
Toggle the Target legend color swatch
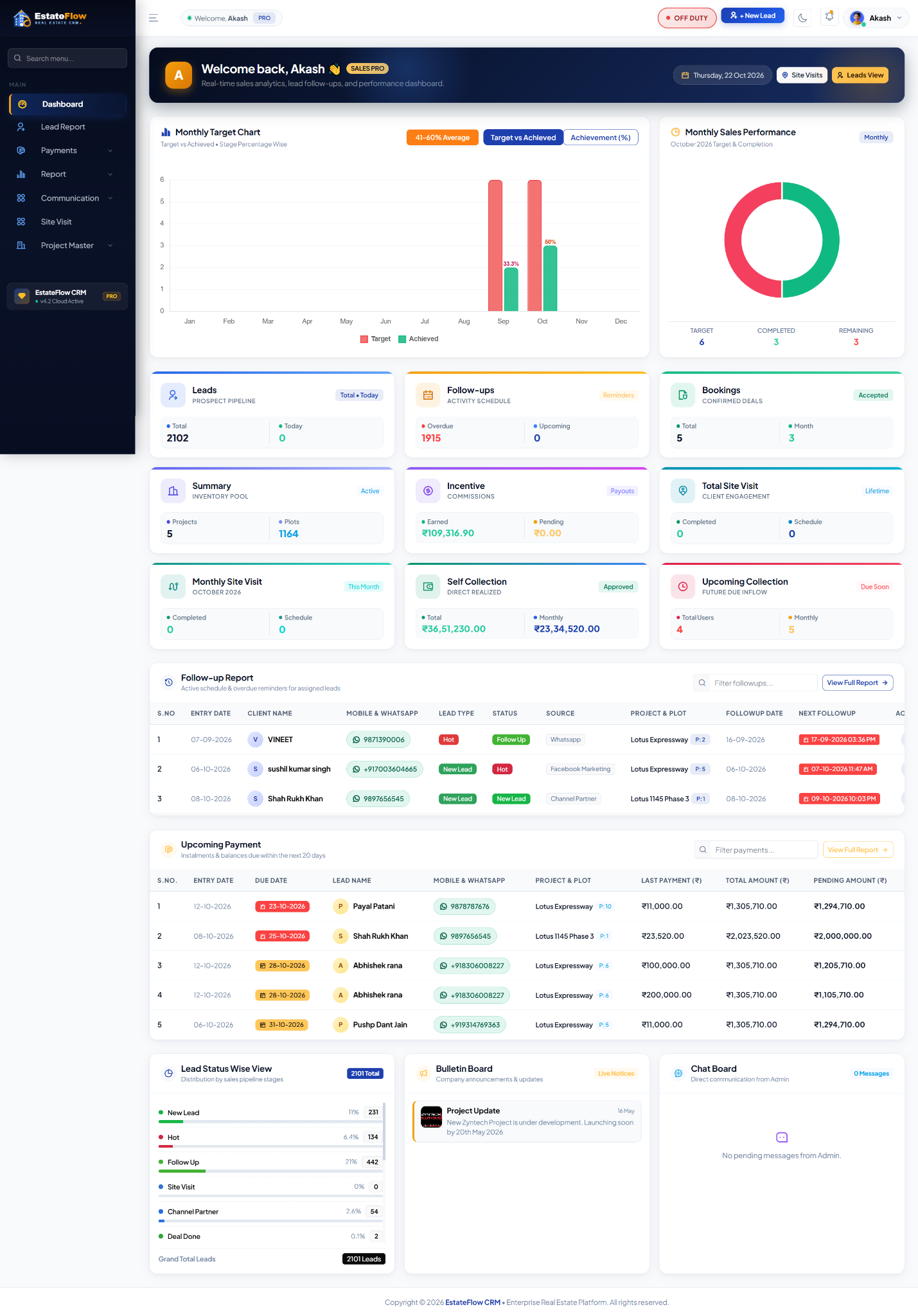(x=364, y=339)
